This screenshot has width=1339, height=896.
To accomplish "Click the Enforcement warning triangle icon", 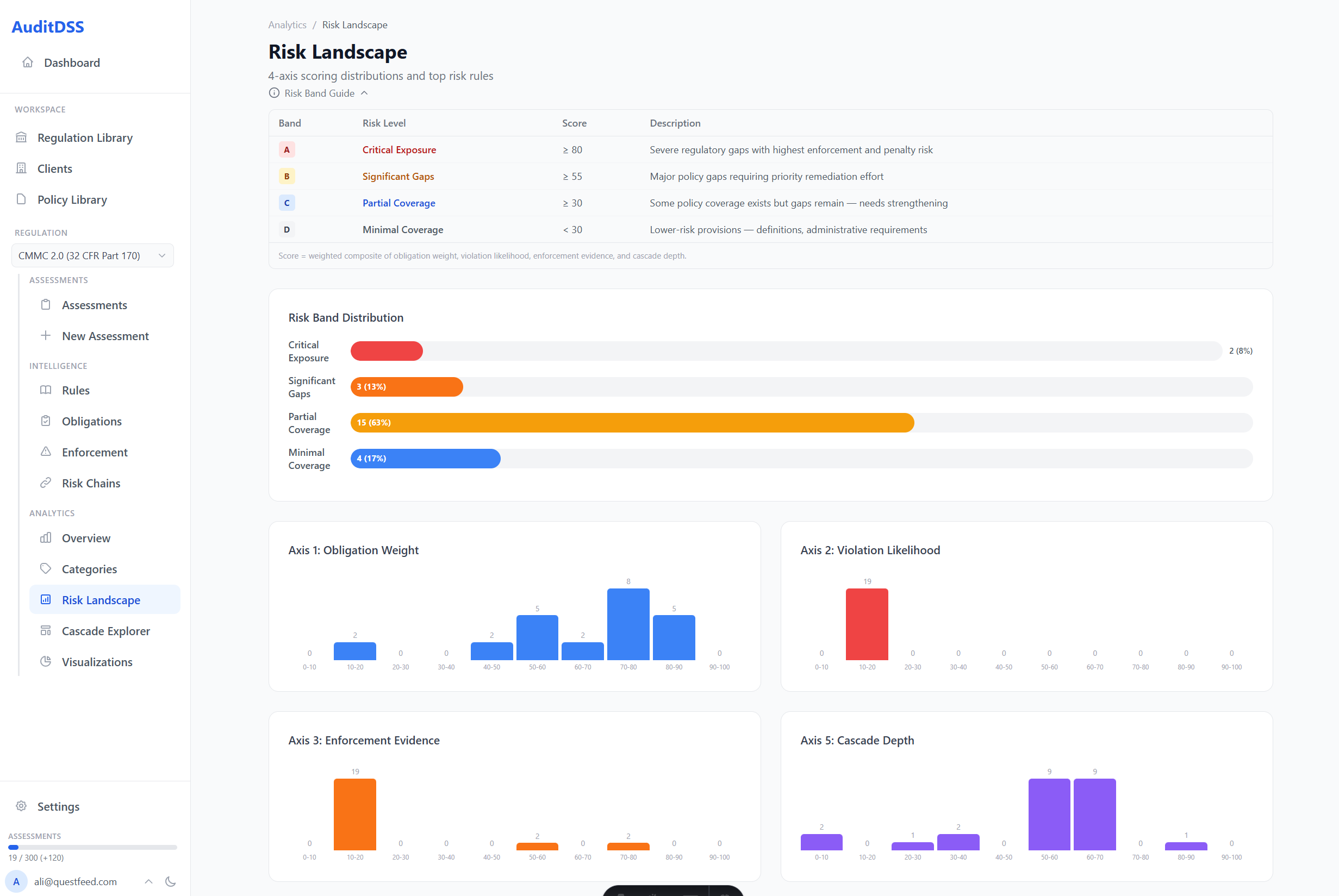I will [46, 452].
